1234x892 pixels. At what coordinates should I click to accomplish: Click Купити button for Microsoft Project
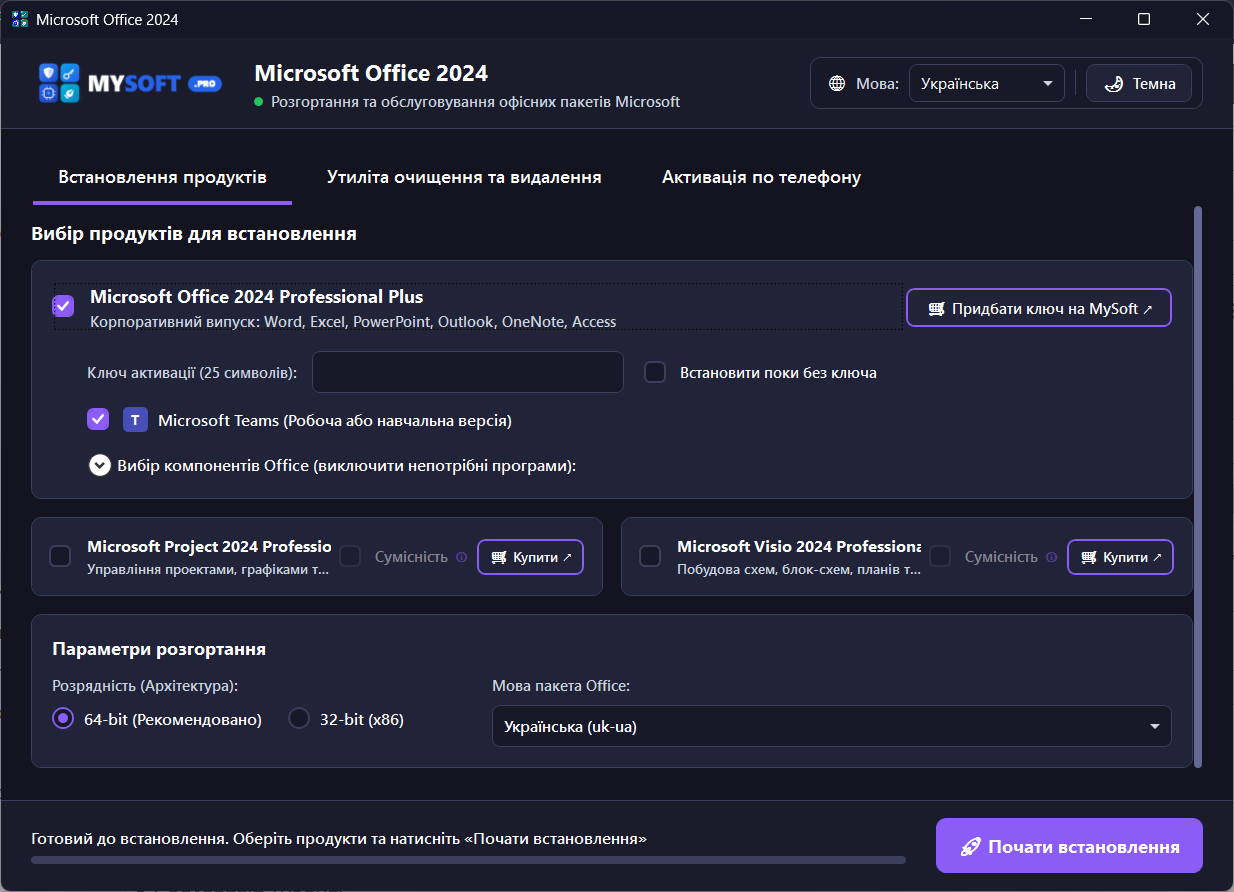tap(530, 557)
